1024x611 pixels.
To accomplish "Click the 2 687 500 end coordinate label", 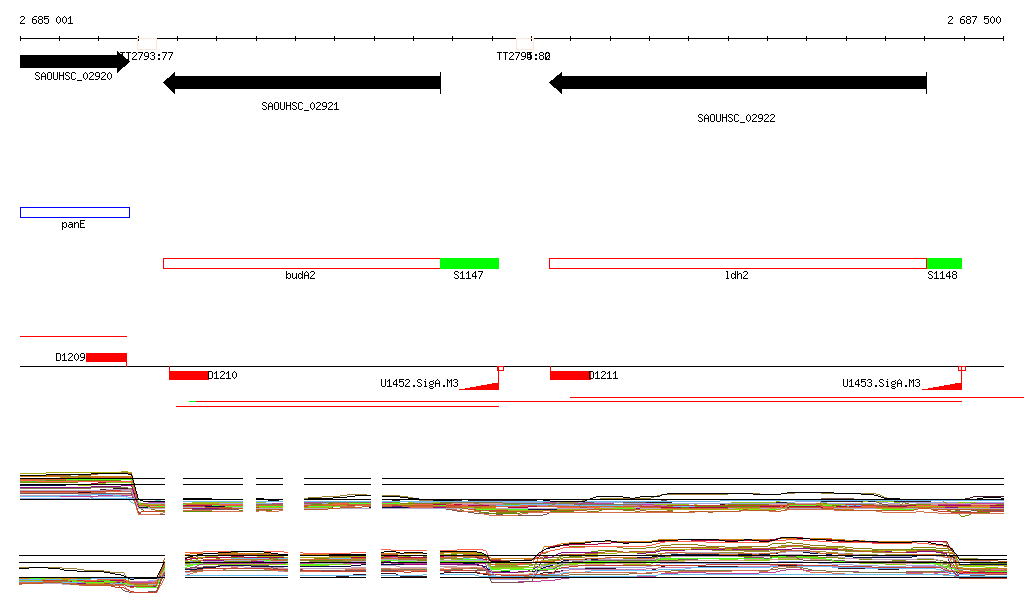I will pyautogui.click(x=974, y=20).
